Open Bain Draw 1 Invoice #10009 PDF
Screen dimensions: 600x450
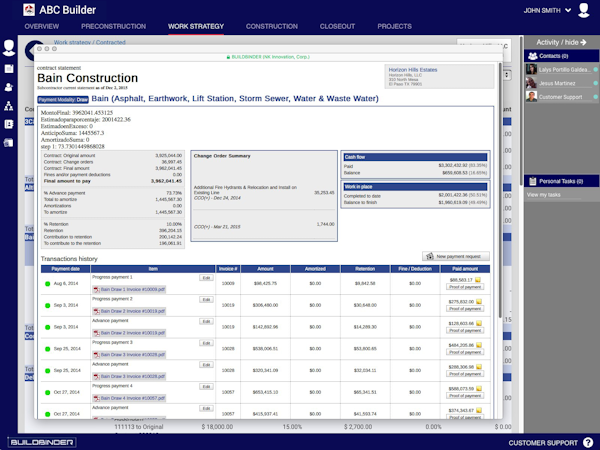[132, 287]
